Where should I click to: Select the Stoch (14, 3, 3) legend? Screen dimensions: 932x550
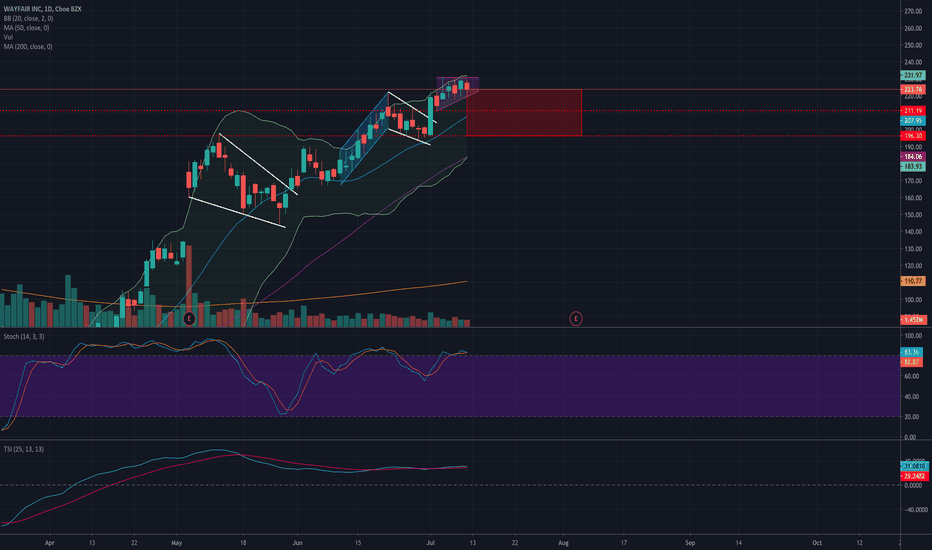tap(24, 337)
